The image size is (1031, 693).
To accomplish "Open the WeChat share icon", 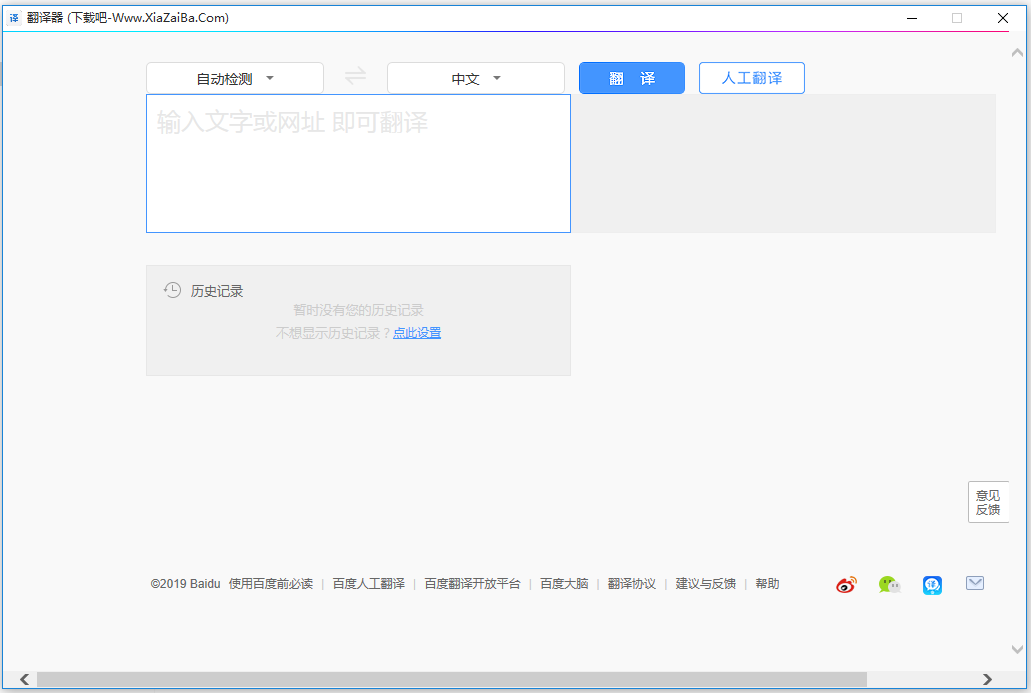I will 889,585.
